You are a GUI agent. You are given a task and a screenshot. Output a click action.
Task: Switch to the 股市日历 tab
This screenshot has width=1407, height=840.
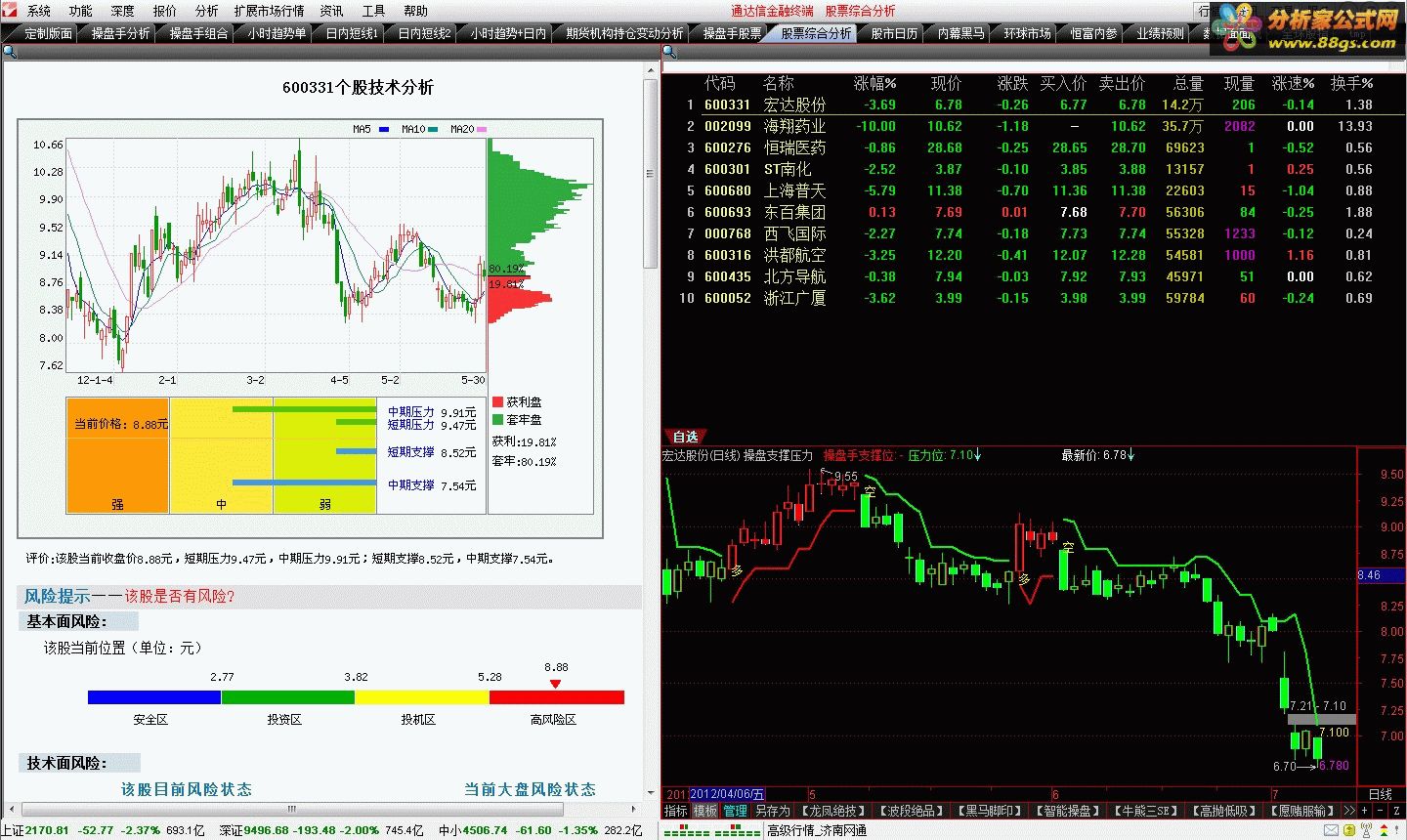point(894,33)
